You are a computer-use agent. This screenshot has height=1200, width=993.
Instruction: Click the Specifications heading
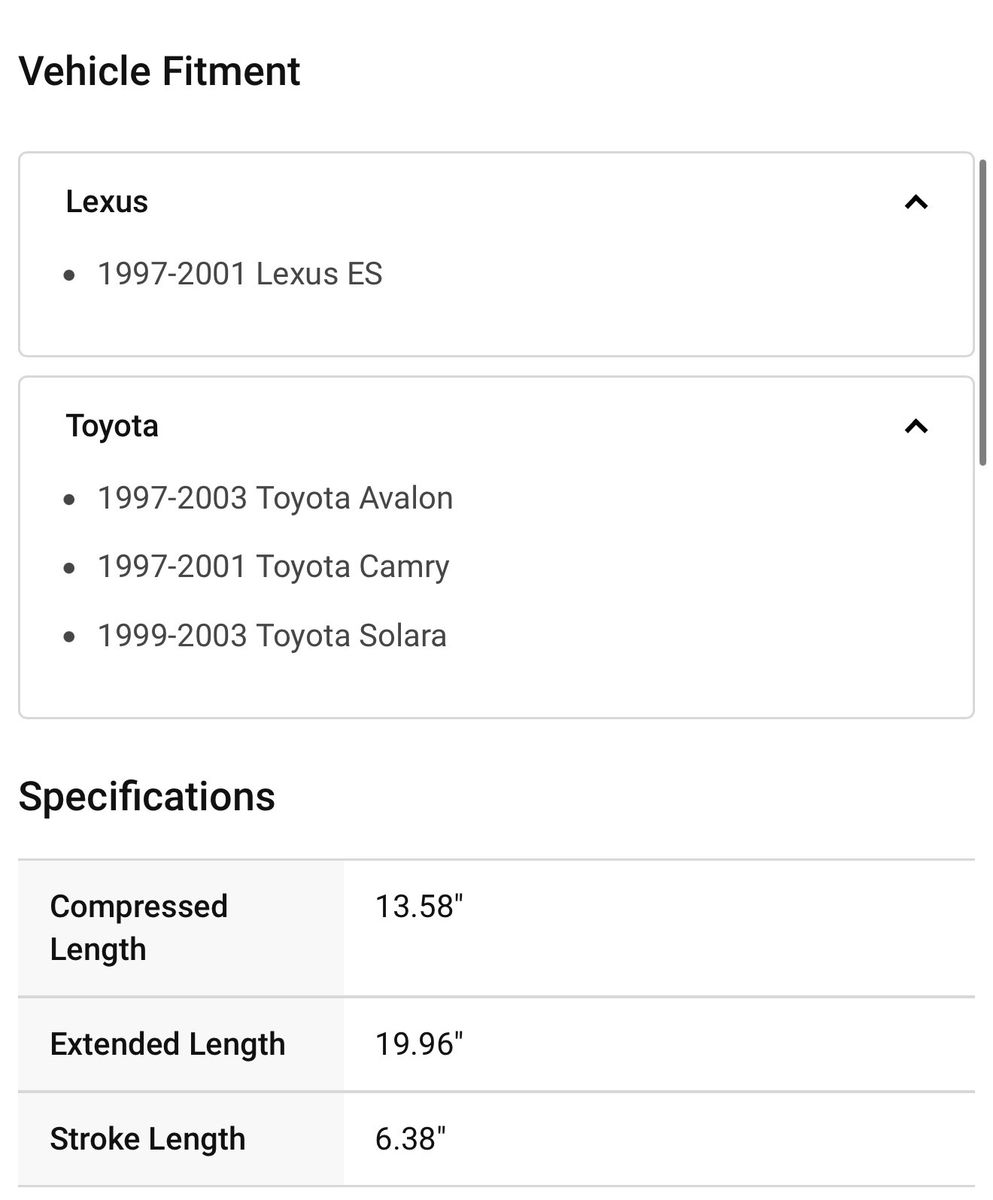tap(147, 797)
